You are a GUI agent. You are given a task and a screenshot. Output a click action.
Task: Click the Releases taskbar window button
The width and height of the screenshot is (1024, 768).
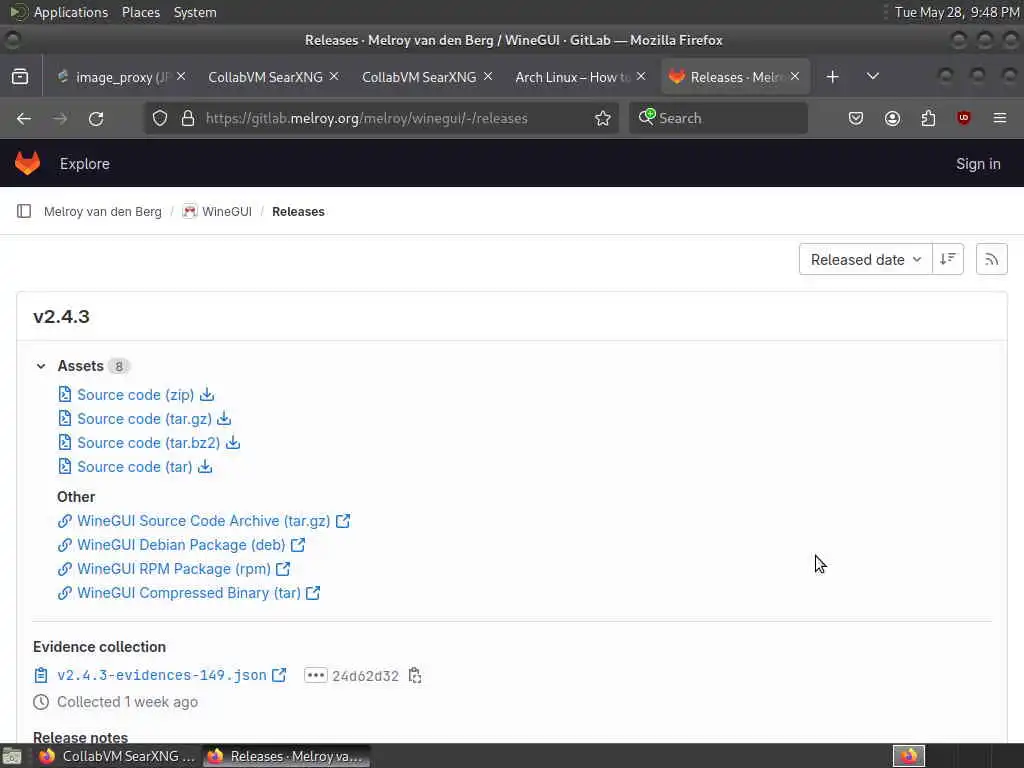point(286,756)
